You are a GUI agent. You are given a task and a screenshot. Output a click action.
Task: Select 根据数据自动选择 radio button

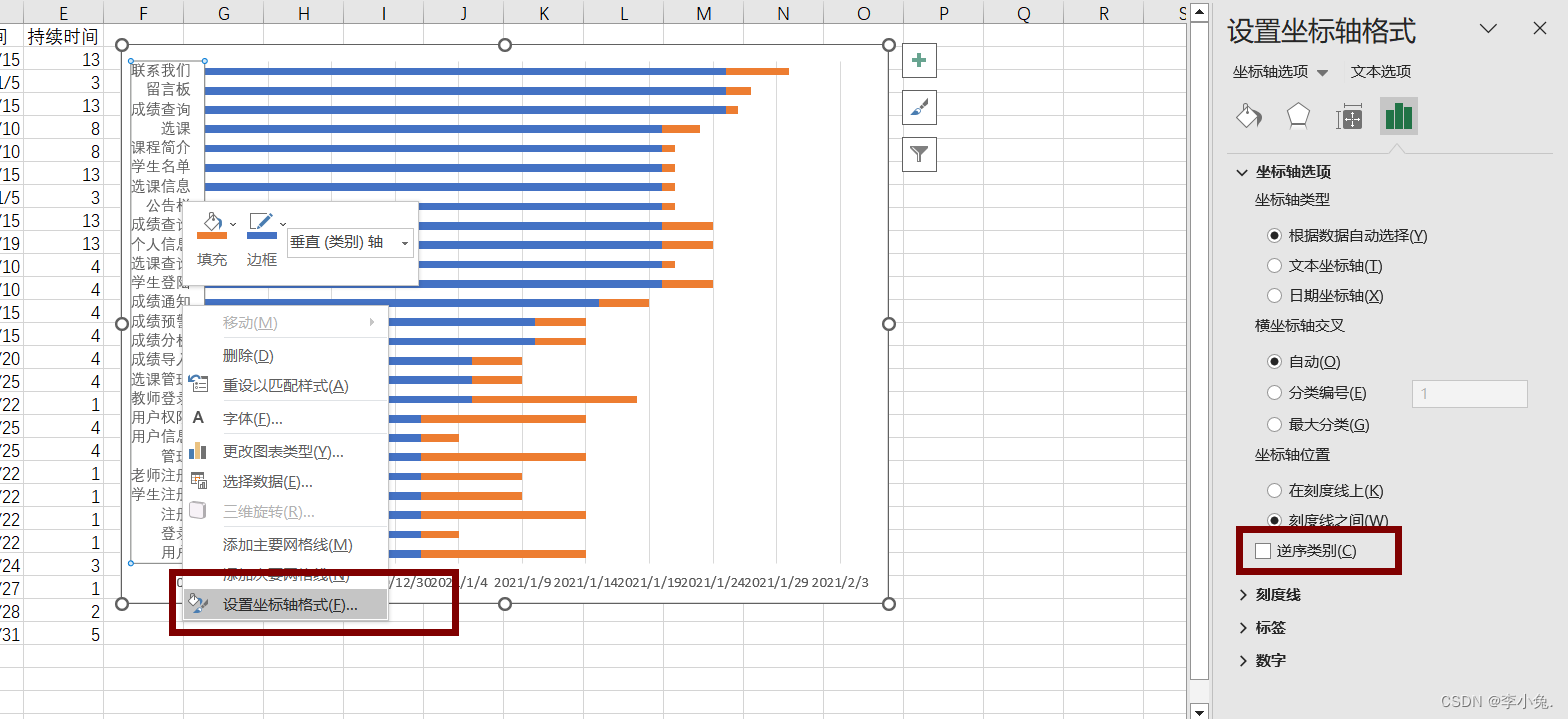tap(1274, 236)
